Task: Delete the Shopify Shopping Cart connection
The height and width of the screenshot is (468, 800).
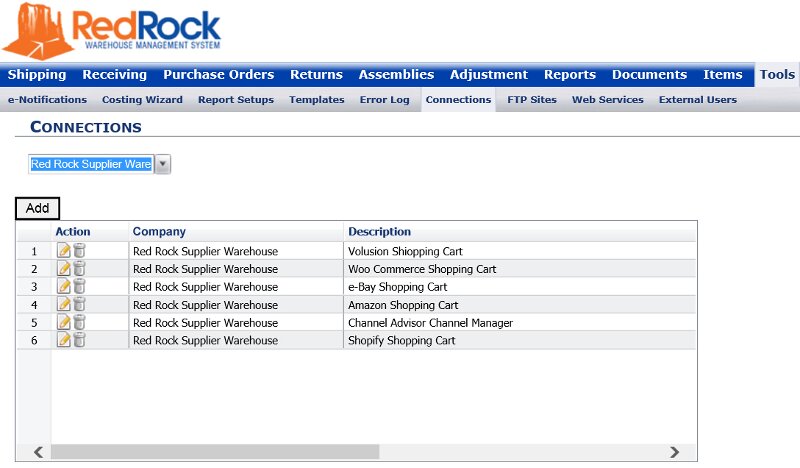Action: coord(79,341)
